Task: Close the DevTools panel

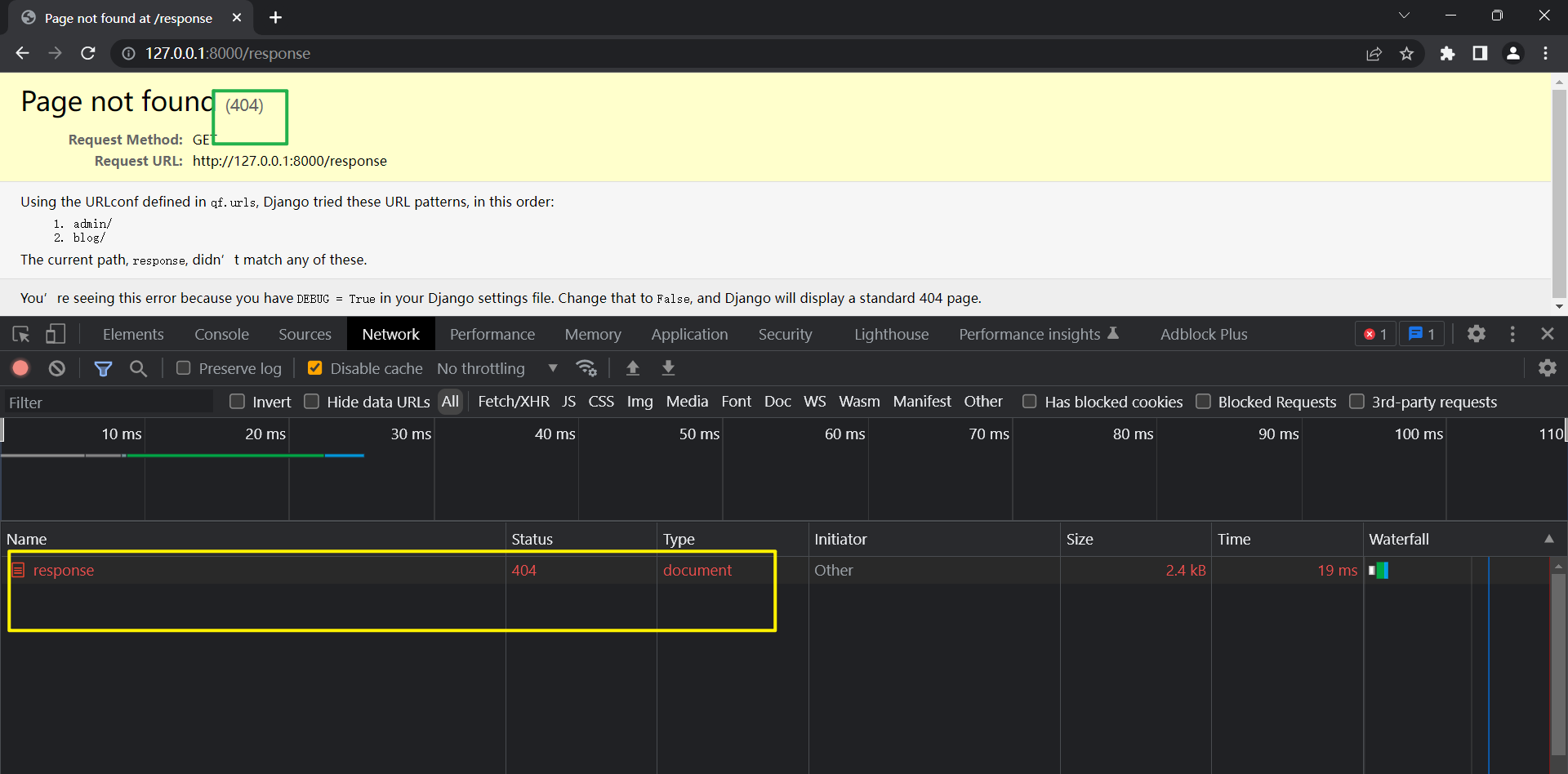Action: [x=1548, y=334]
